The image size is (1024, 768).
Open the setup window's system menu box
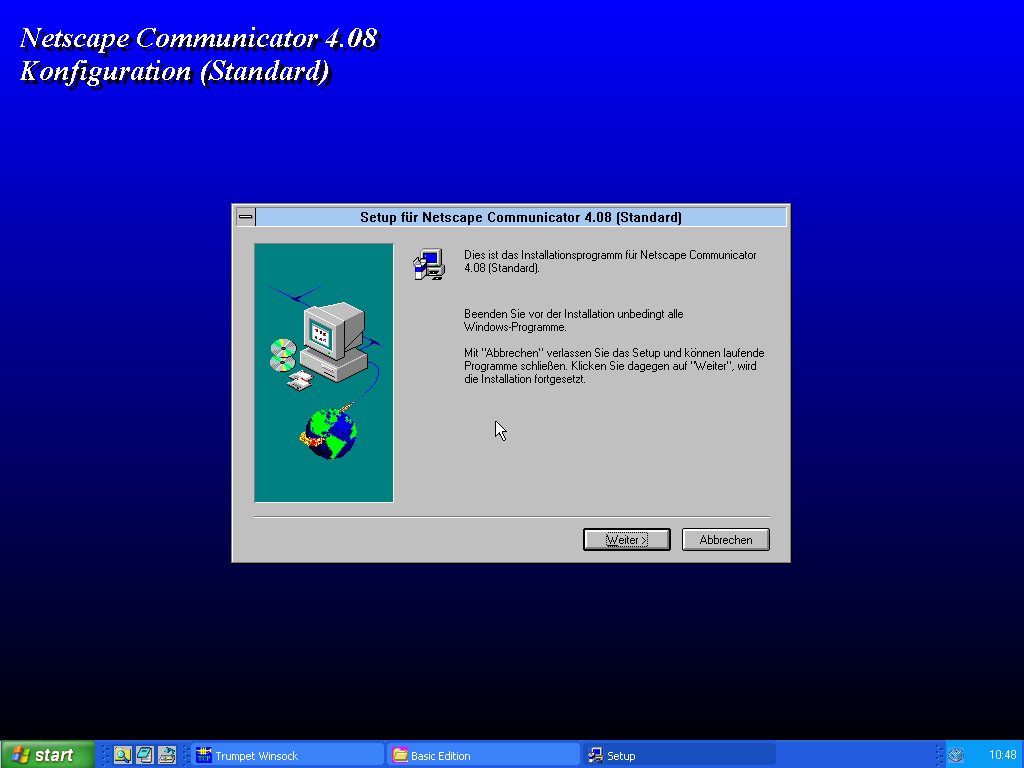[x=245, y=217]
